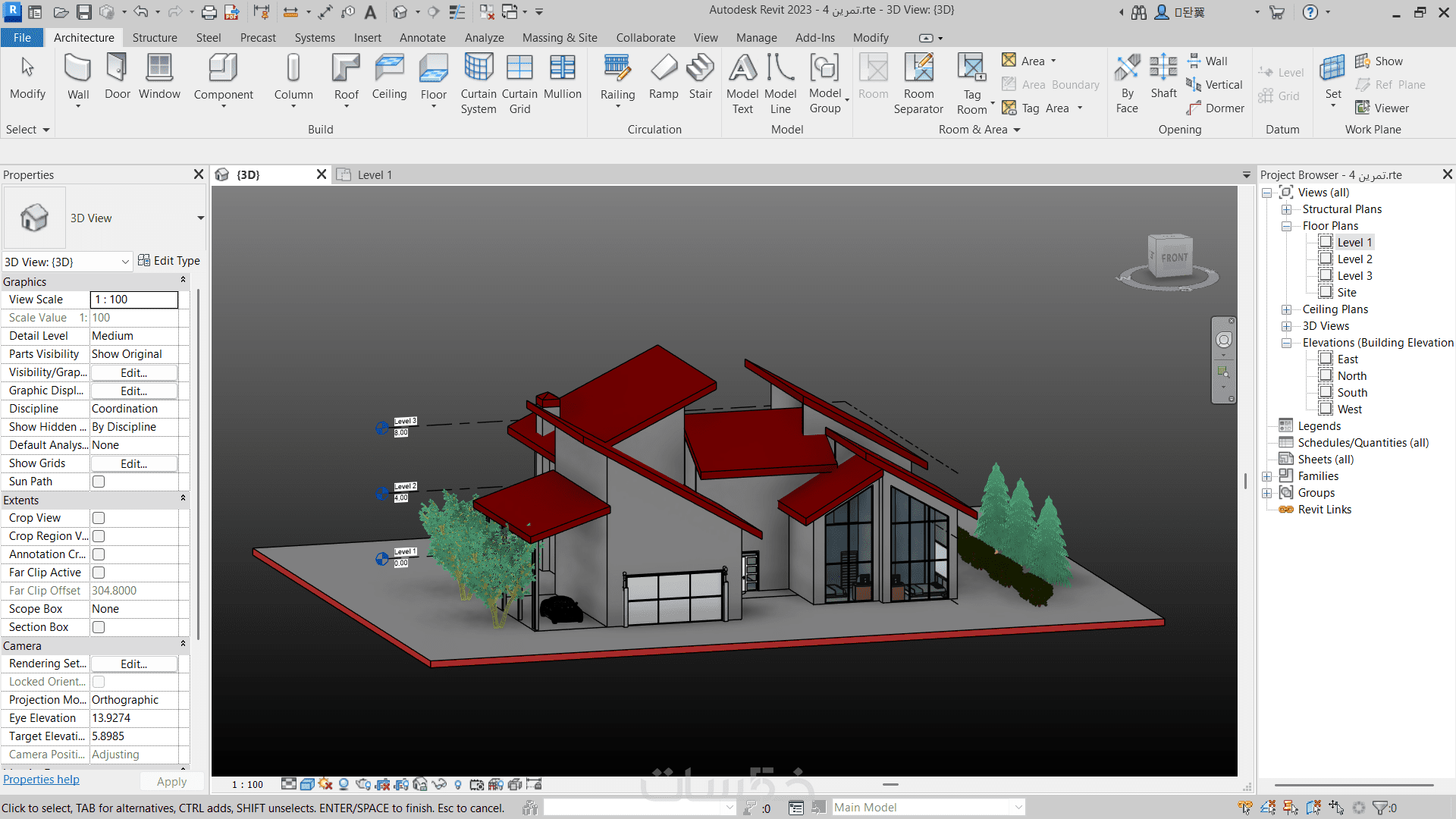The image size is (1456, 819).
Task: Open the Properties help link
Action: coord(41,780)
